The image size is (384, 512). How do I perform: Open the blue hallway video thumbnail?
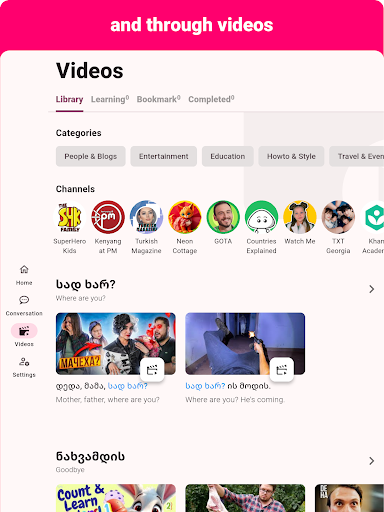[x=245, y=344]
